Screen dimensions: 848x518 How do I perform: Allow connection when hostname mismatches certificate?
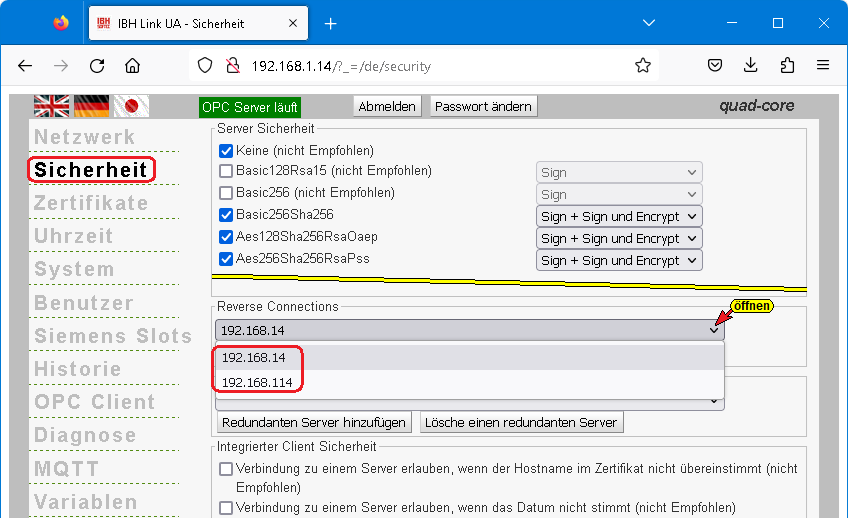click(x=226, y=469)
